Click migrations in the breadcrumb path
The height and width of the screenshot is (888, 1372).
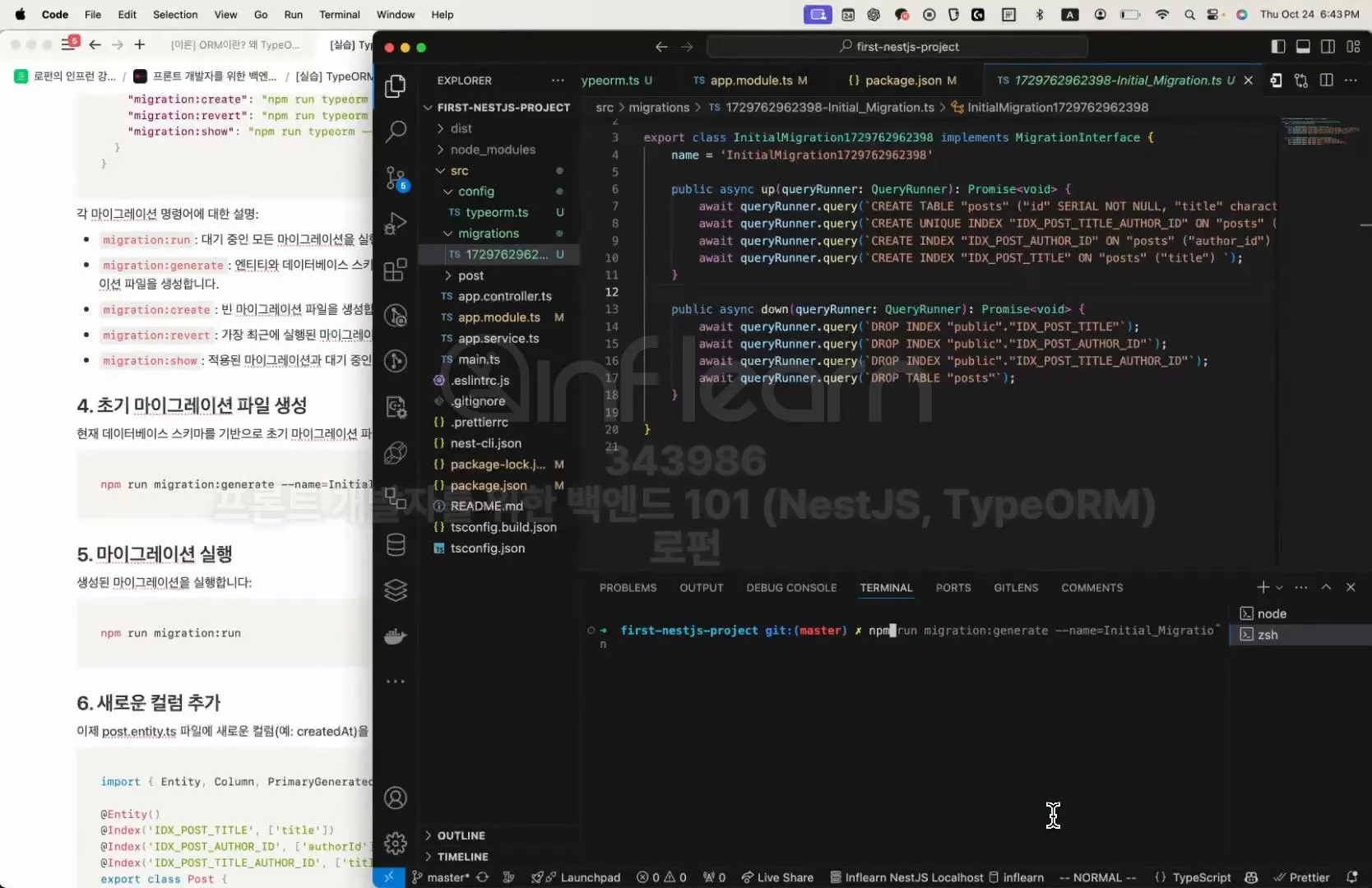coord(659,108)
